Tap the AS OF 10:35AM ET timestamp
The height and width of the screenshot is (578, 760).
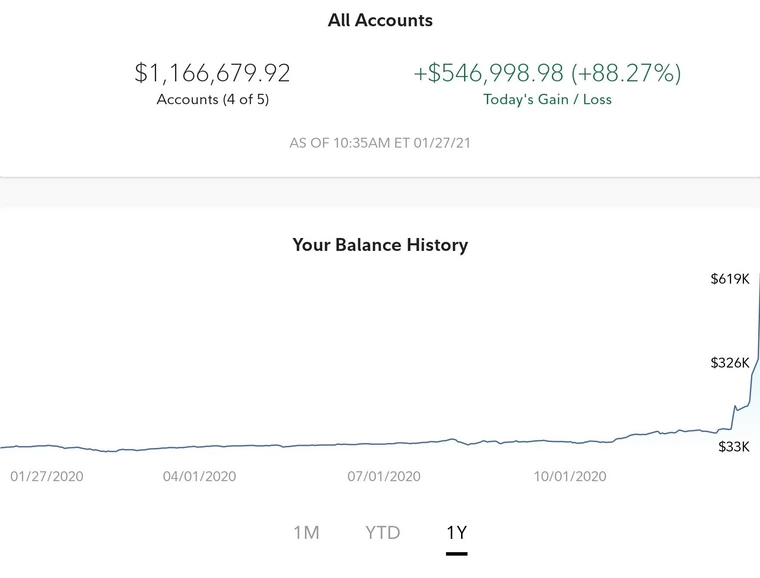point(380,143)
